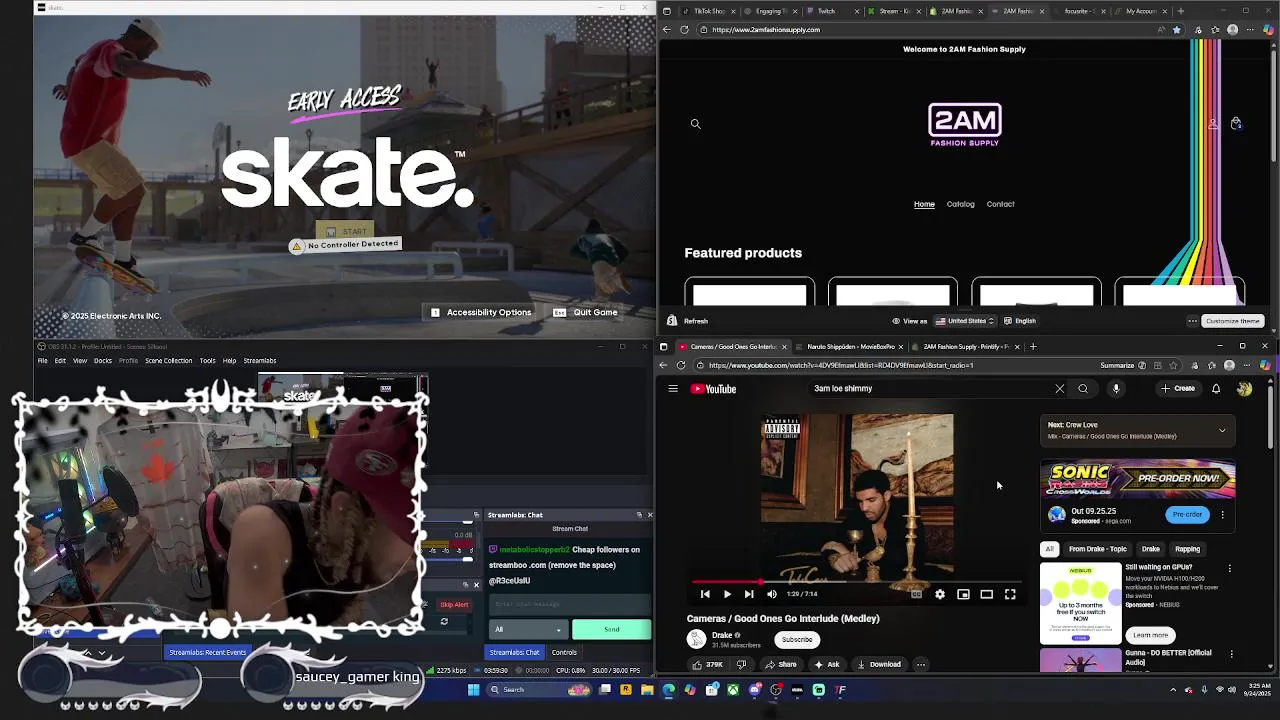This screenshot has height=720, width=1280.
Task: Toggle YouTube miniplayer mode
Action: [x=963, y=594]
